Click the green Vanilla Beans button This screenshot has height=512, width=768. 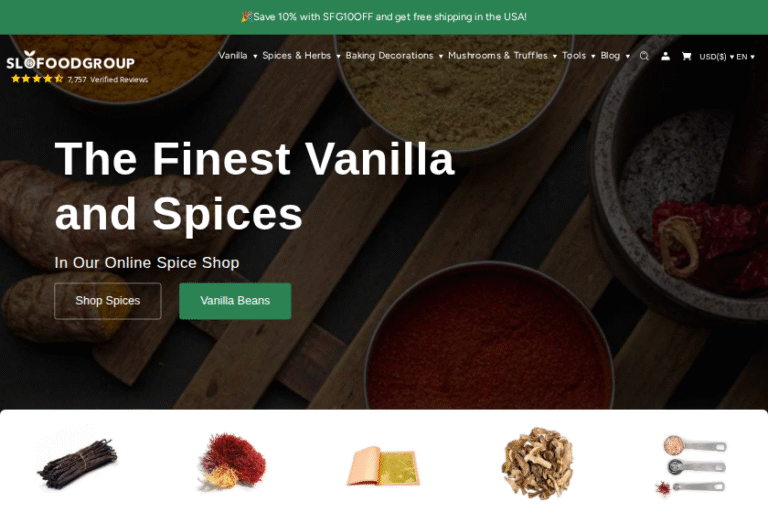(x=235, y=301)
